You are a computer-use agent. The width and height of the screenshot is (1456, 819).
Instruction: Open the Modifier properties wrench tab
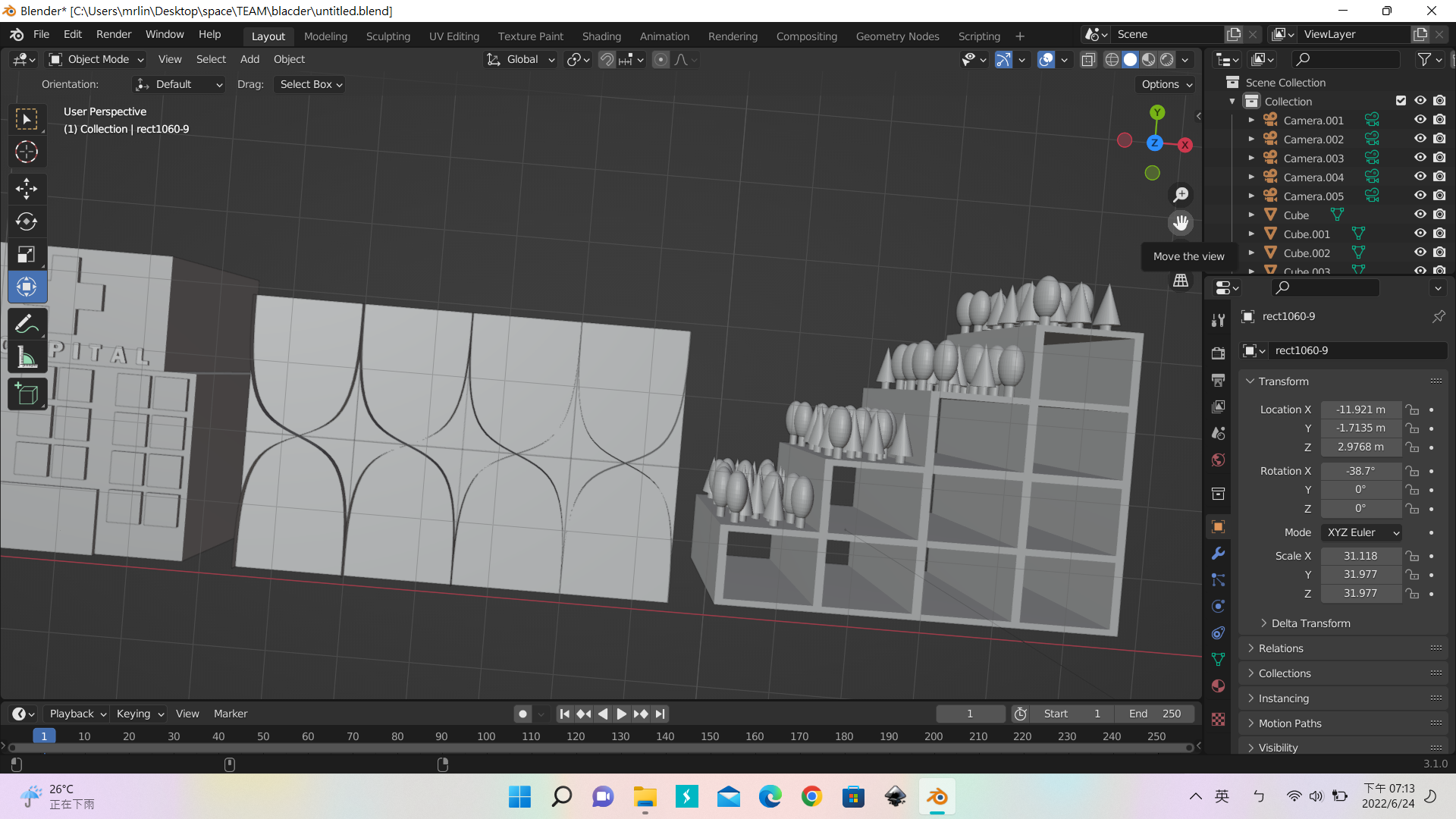click(1218, 554)
